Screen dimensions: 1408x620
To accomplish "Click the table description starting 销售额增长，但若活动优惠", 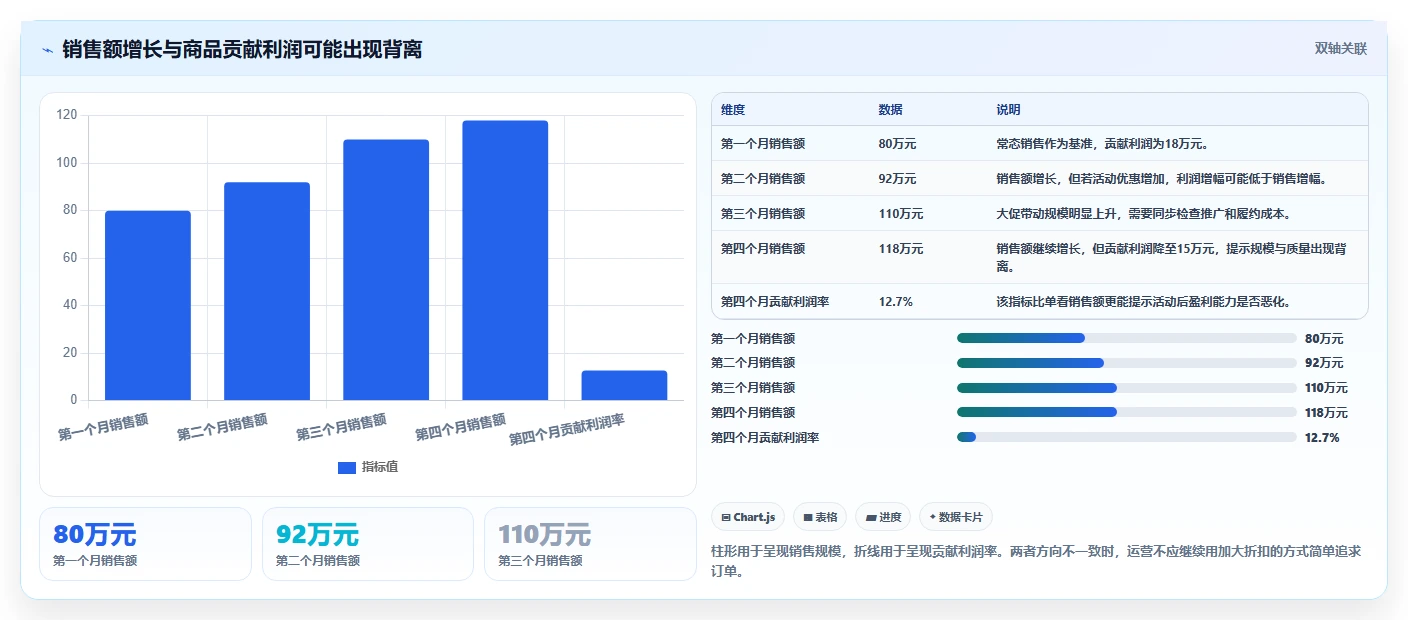I will [x=1161, y=179].
